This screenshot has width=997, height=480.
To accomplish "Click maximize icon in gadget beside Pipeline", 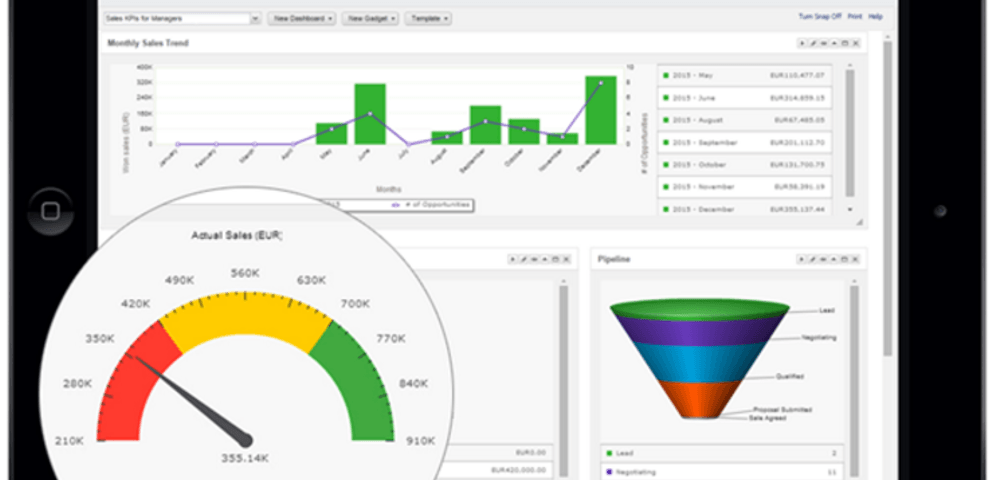I will [556, 259].
